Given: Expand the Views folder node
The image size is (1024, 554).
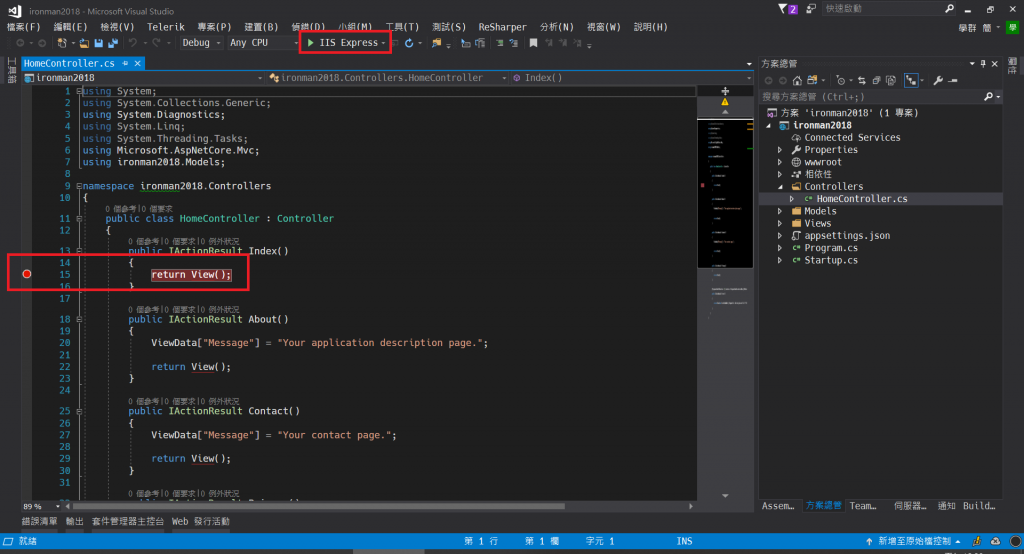Looking at the screenshot, I should tap(780, 223).
